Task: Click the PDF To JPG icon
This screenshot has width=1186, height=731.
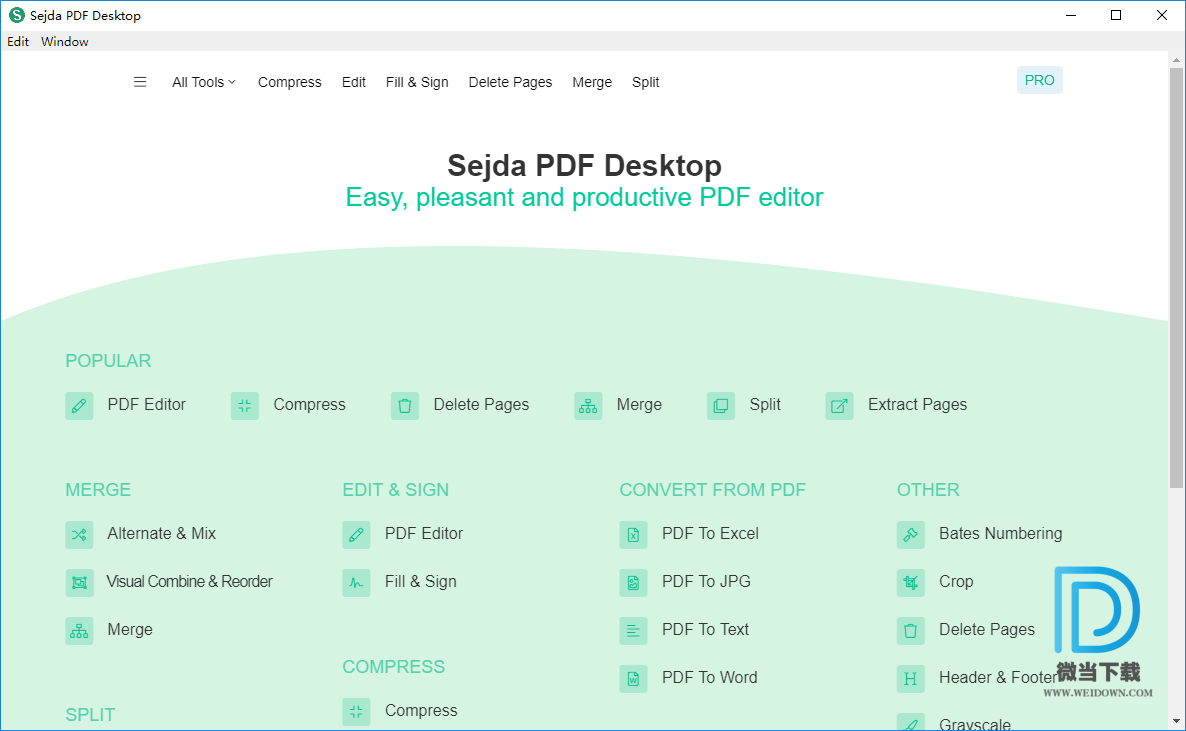Action: coord(633,583)
